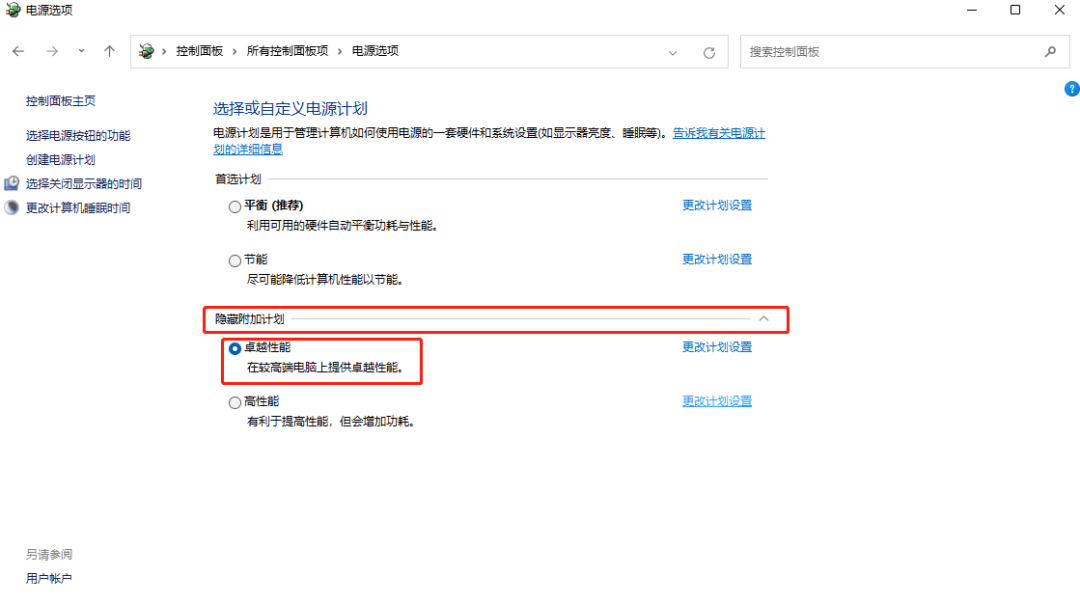Screen dimensions: 1080x603
Task: Open the back-button history dropdown
Action: point(80,51)
